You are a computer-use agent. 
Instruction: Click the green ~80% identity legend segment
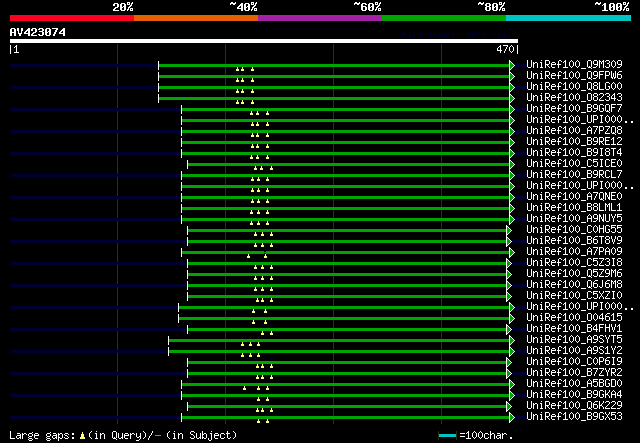click(444, 18)
